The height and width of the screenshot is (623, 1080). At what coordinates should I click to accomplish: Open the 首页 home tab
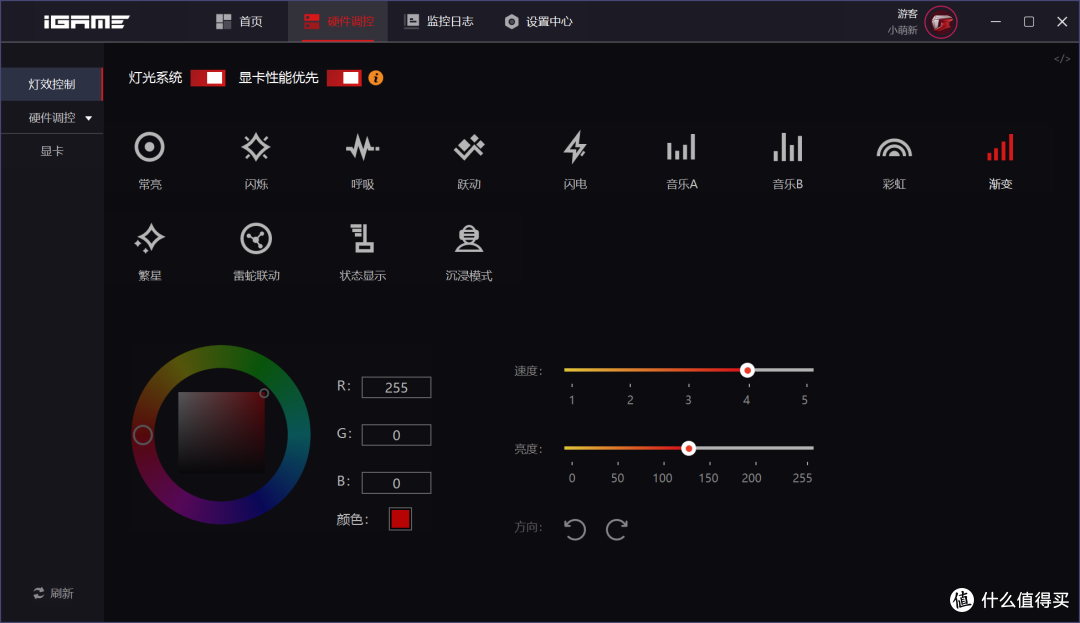point(239,21)
